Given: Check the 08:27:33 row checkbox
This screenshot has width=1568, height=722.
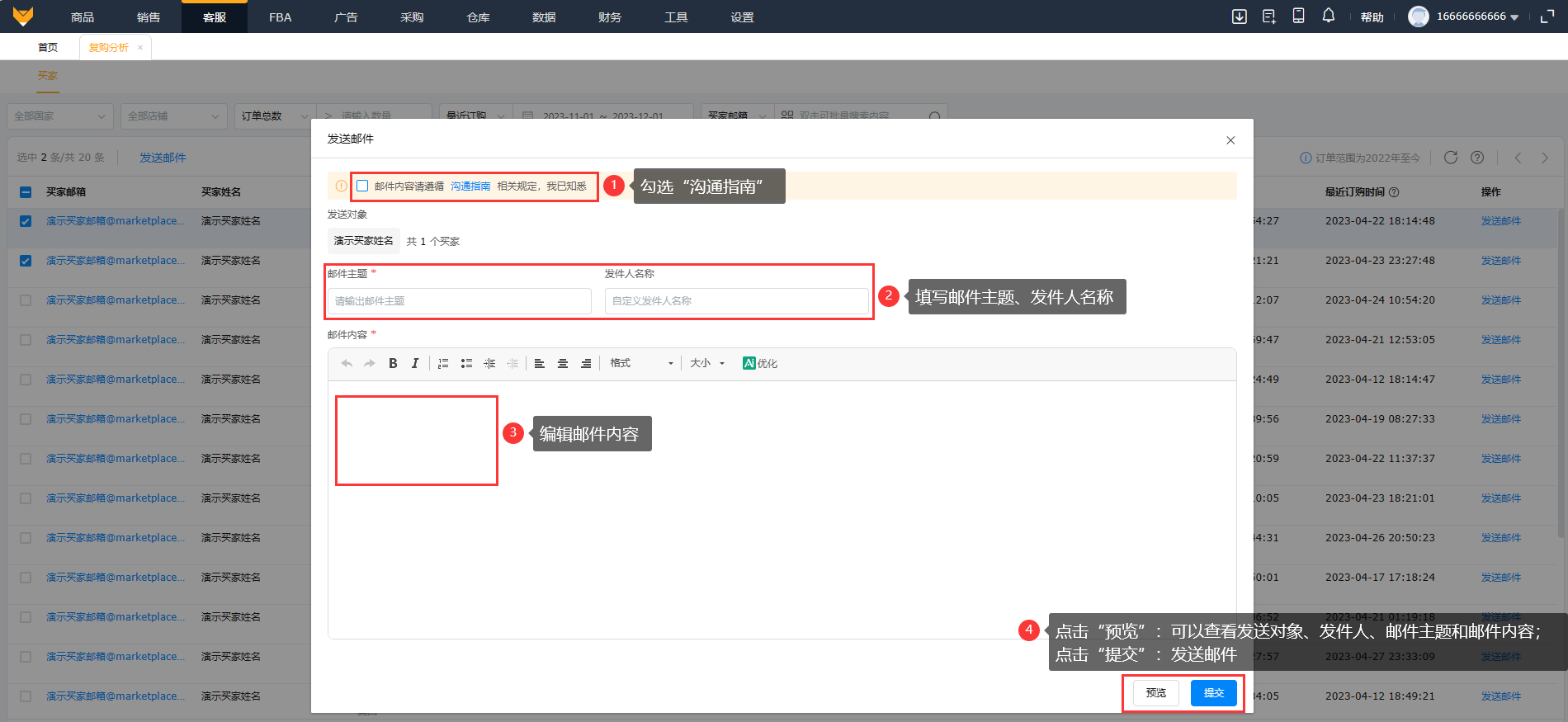Looking at the screenshot, I should (x=26, y=419).
